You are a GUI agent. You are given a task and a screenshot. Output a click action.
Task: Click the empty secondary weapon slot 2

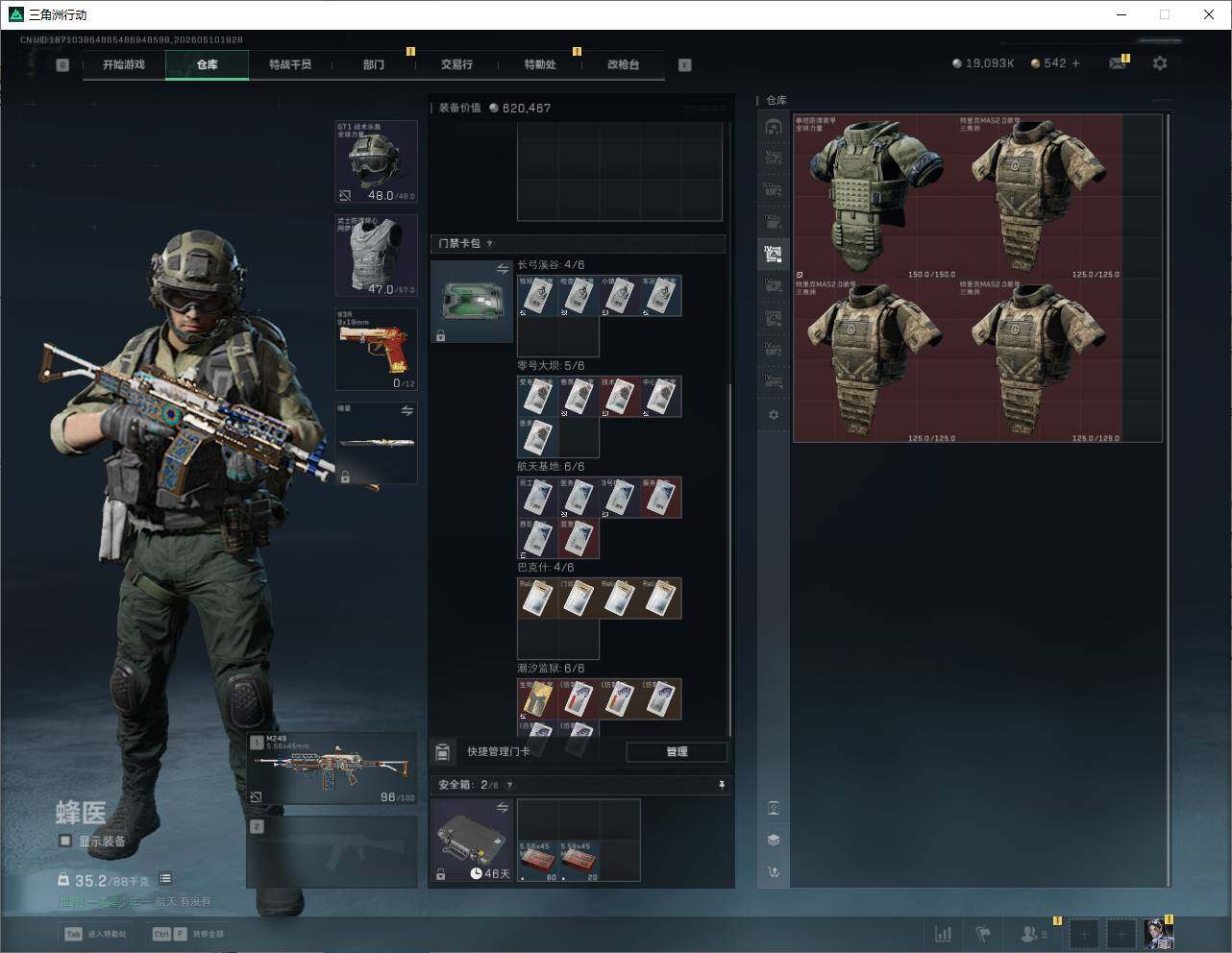[x=333, y=852]
